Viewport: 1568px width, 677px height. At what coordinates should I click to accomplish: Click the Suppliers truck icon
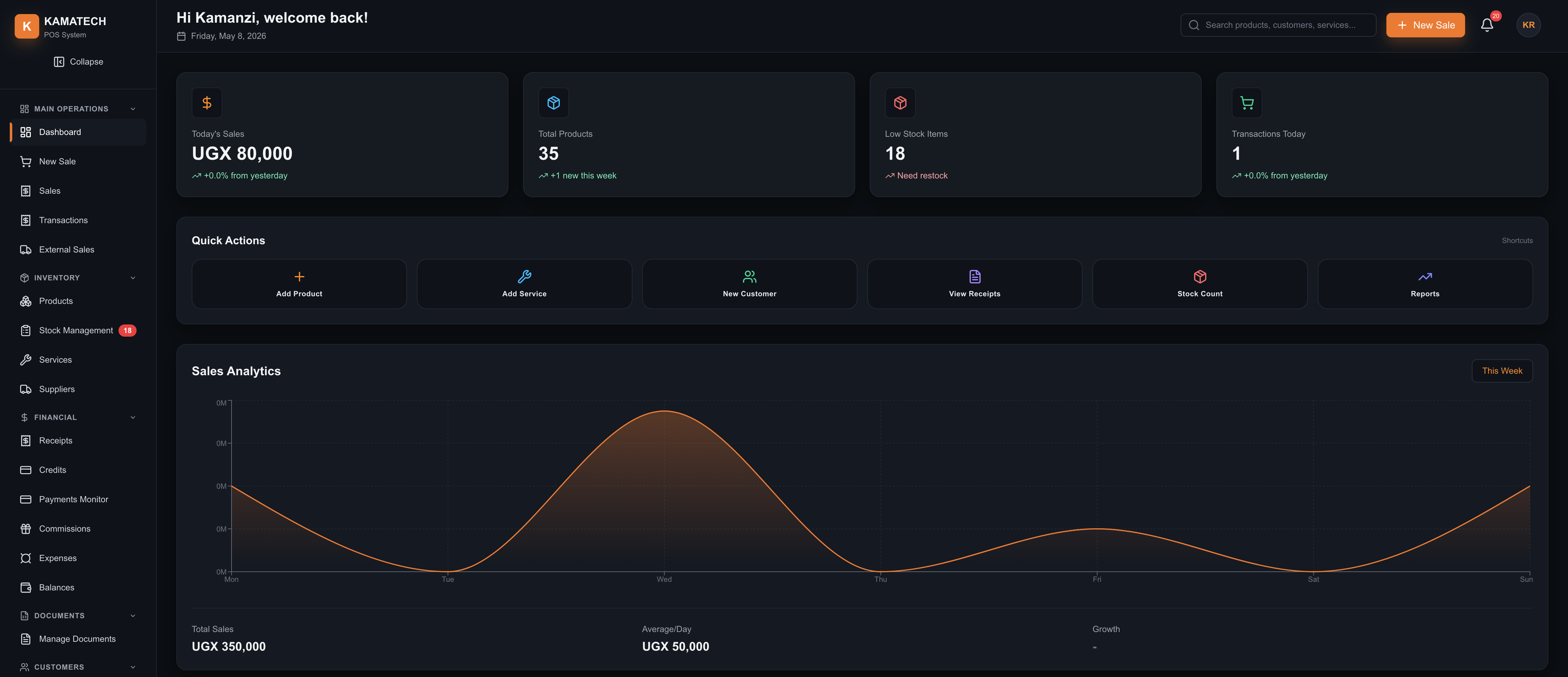click(25, 389)
